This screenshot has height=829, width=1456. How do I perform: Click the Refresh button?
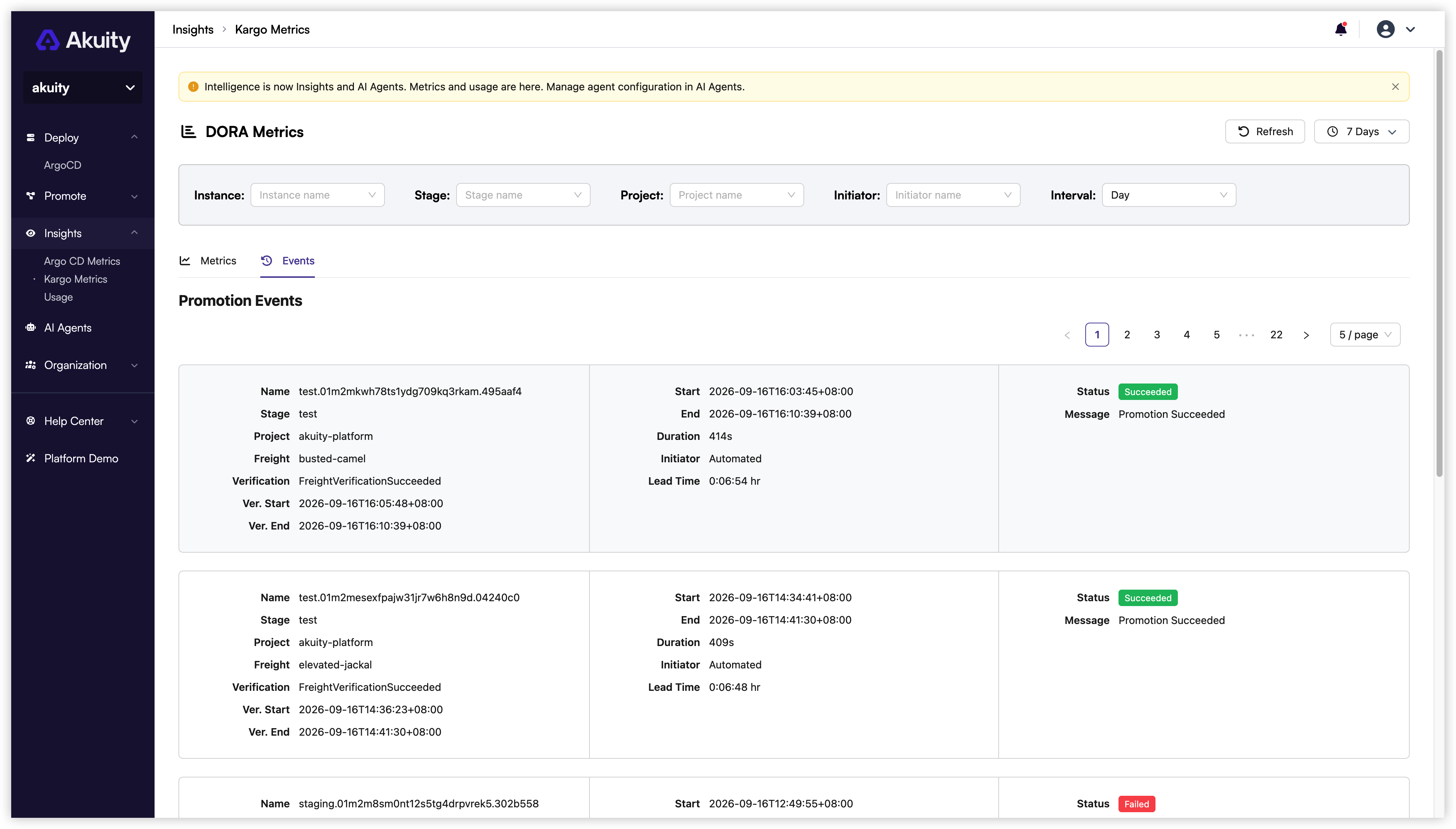click(x=1264, y=131)
